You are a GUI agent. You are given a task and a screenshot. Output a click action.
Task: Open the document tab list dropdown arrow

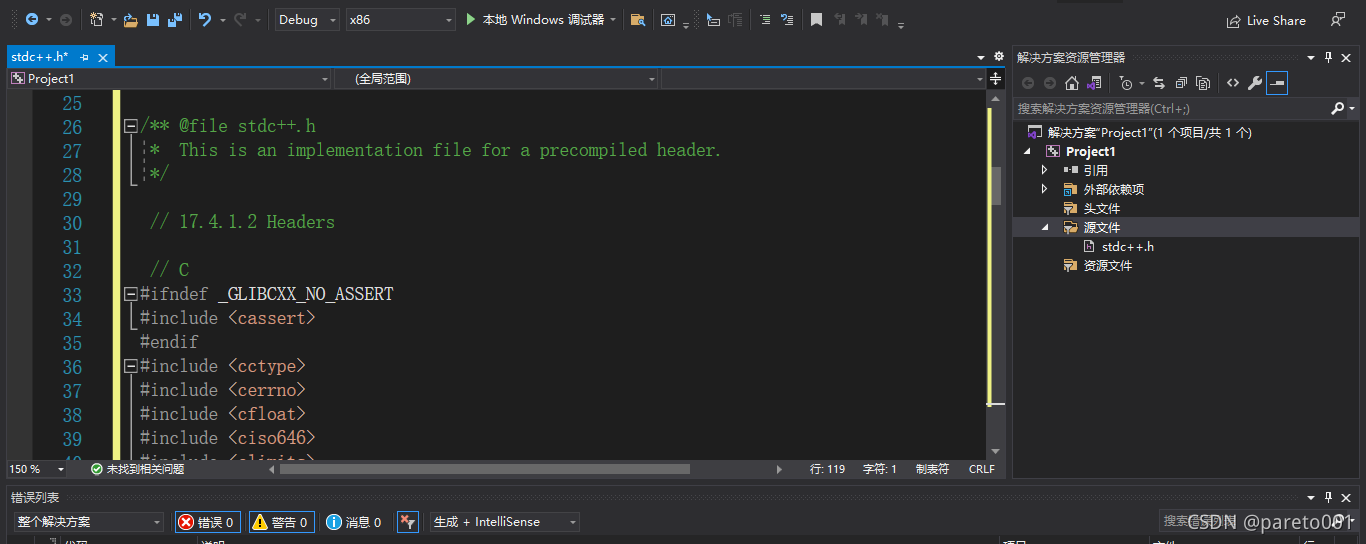(981, 58)
